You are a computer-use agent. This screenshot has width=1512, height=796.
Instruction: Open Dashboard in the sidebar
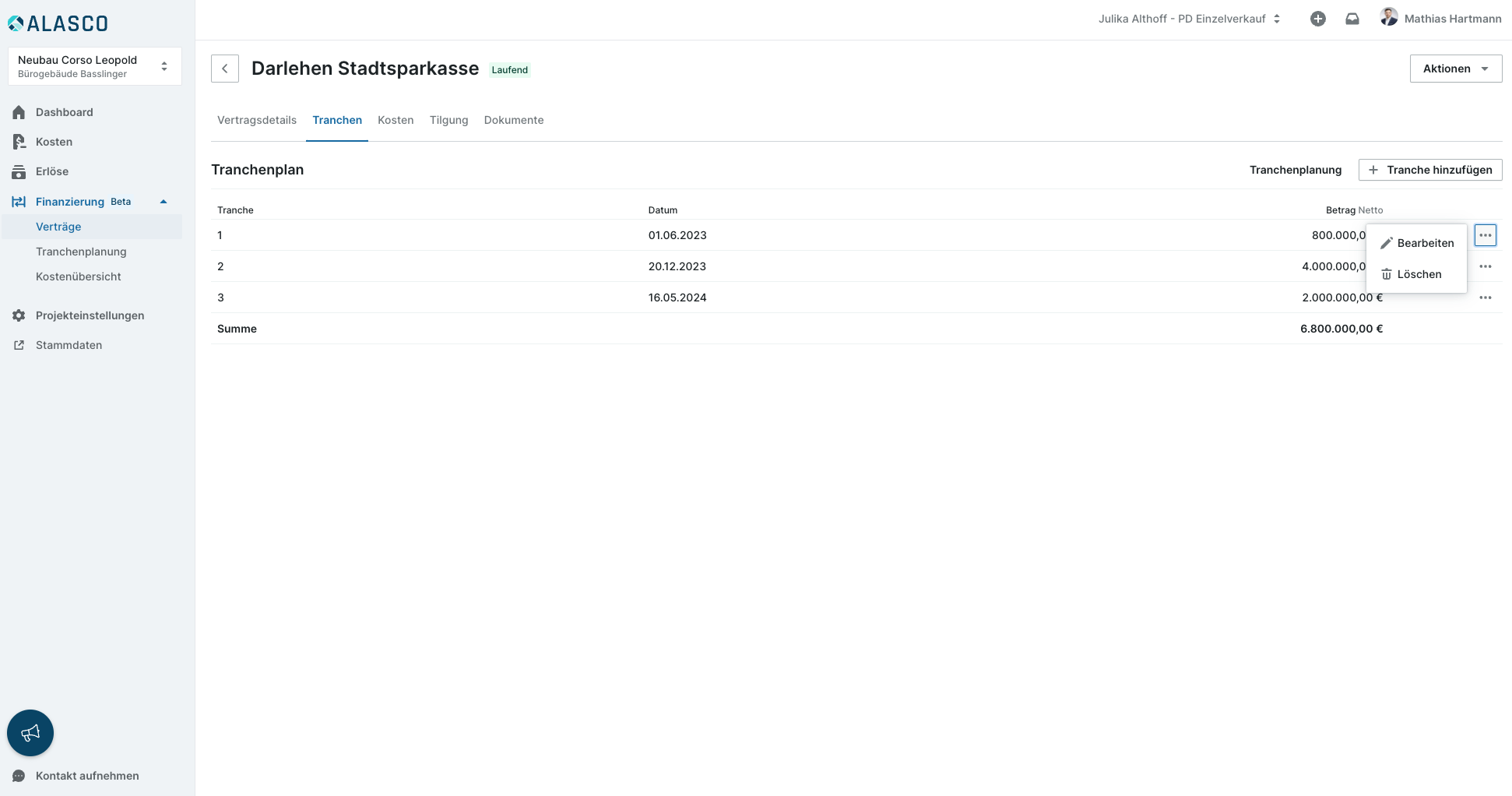[x=65, y=112]
